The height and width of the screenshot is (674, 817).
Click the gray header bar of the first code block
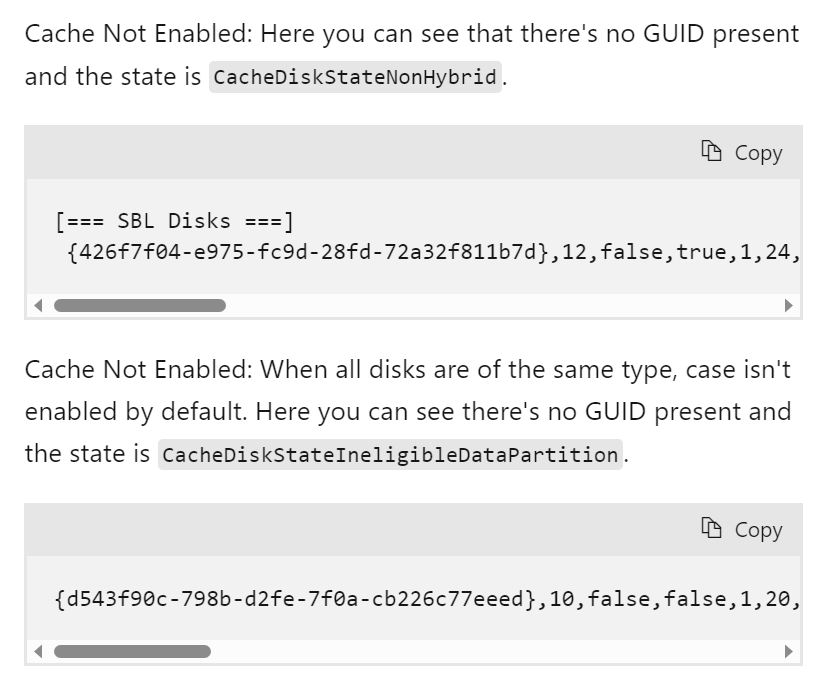click(350, 152)
